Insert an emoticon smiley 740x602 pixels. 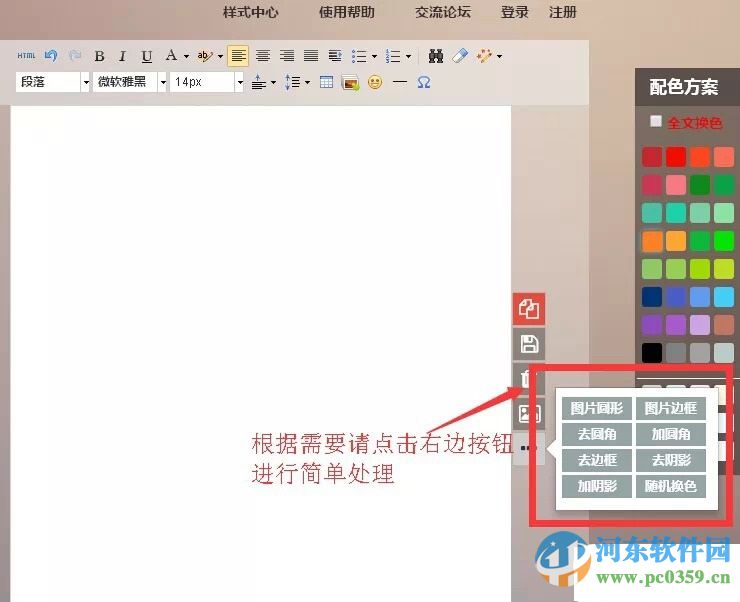(x=375, y=83)
